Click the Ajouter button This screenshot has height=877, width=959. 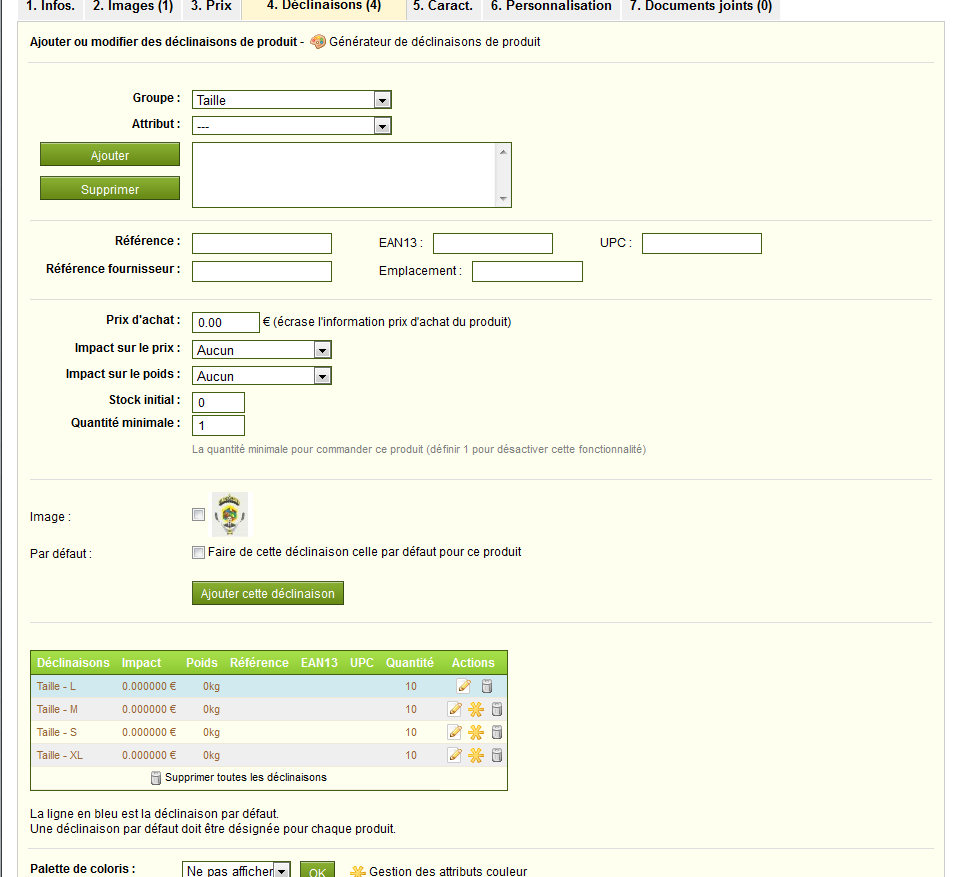110,155
